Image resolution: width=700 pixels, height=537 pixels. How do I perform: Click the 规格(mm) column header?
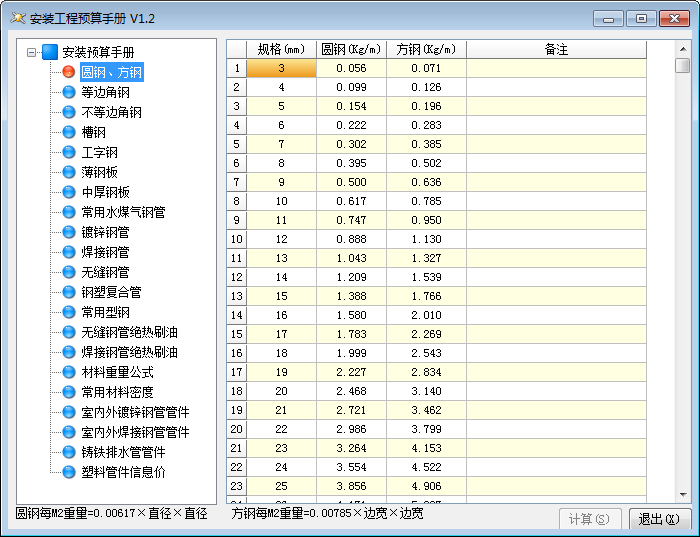pos(281,49)
